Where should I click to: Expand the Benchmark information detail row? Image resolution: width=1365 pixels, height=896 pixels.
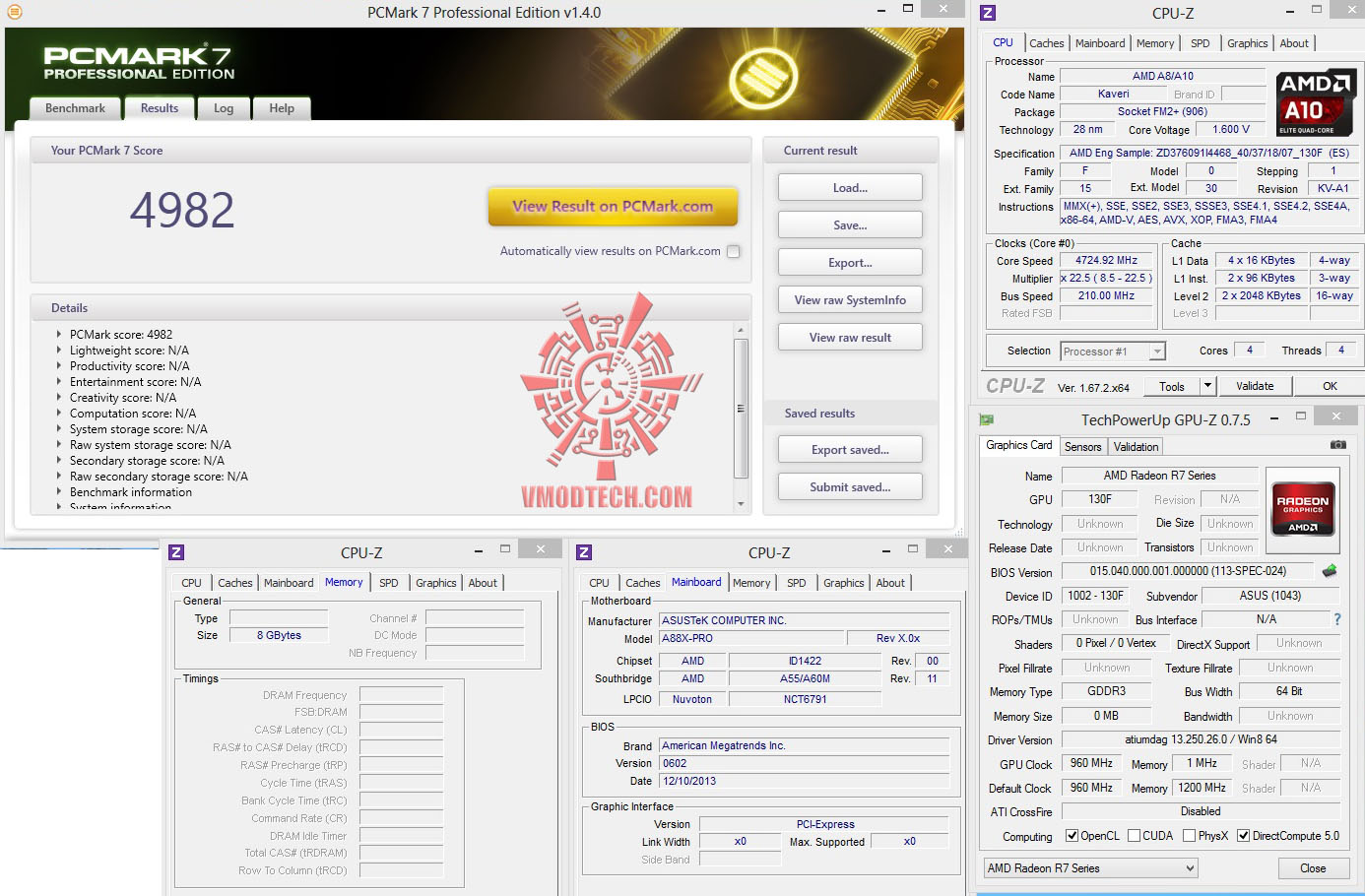coord(59,492)
